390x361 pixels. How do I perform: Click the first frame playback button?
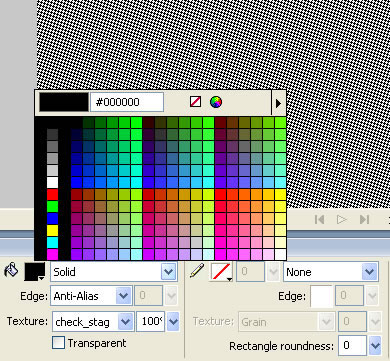coord(319,219)
